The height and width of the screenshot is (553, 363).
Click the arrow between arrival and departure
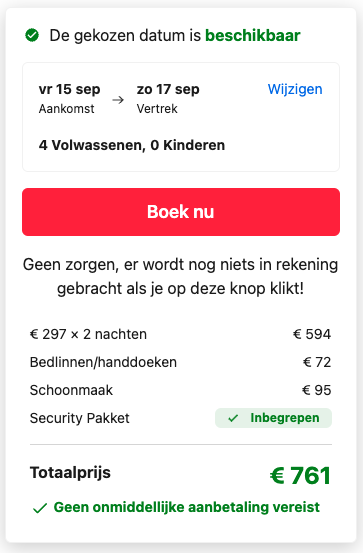118,100
